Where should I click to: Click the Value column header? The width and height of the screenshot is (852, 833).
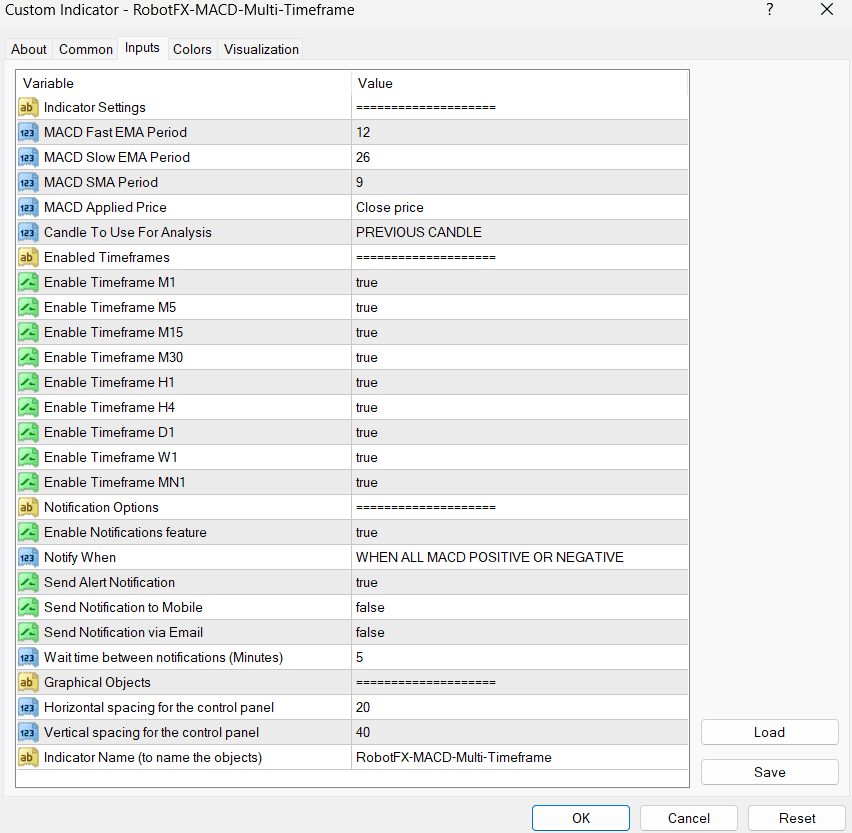[519, 83]
